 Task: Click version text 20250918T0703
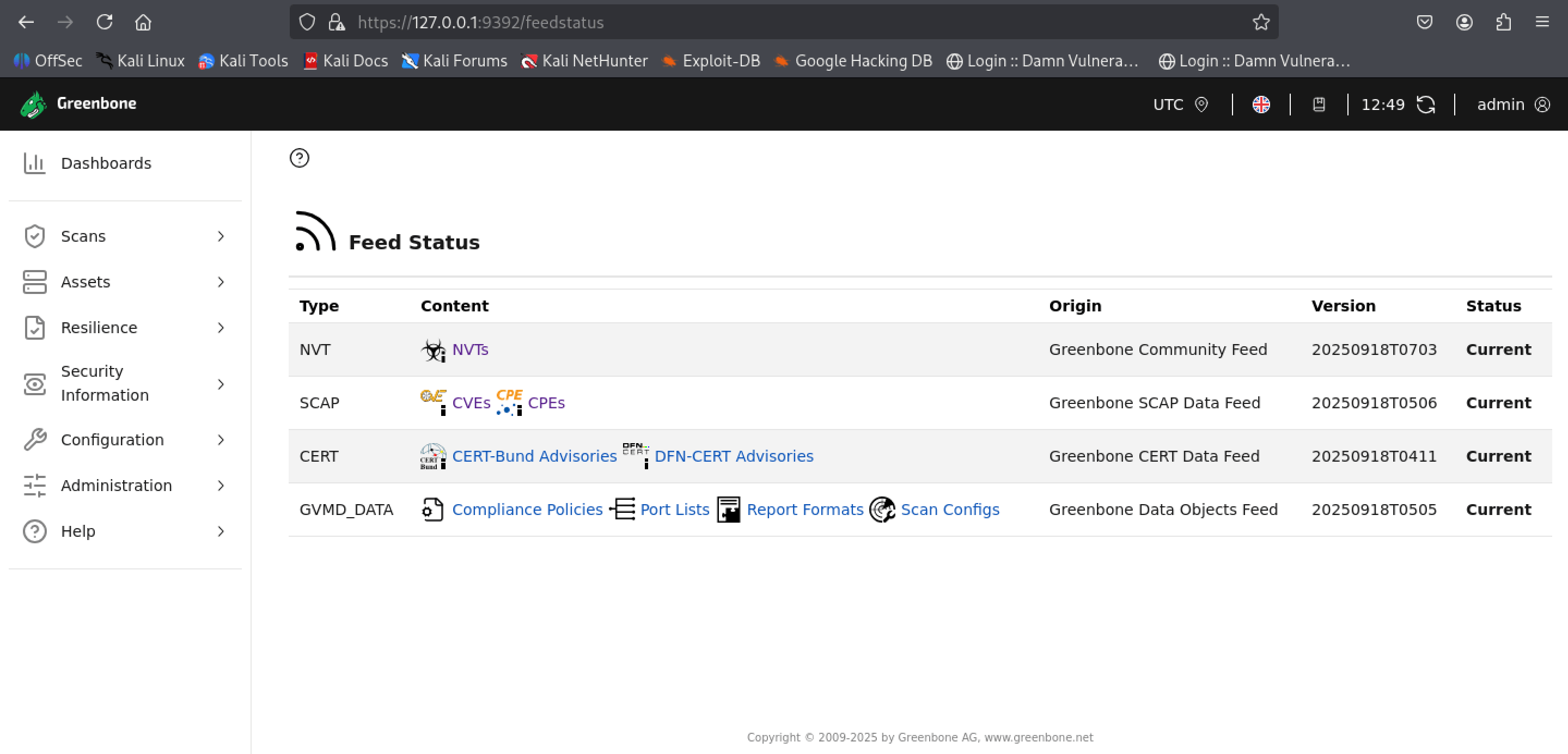(x=1374, y=350)
